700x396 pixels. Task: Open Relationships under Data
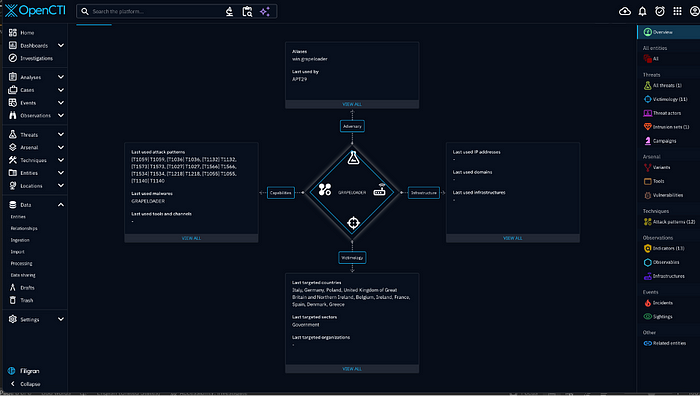[x=24, y=228]
